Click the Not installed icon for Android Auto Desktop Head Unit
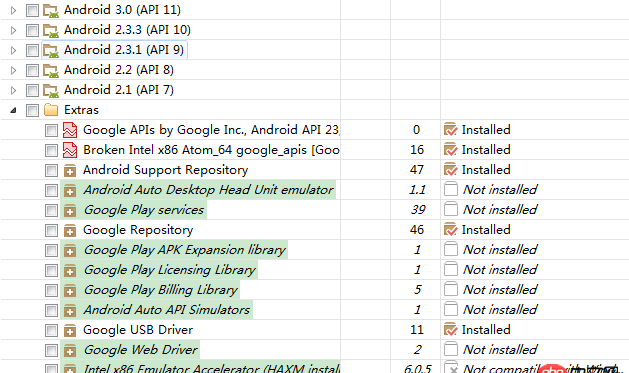This screenshot has width=629, height=373. (450, 189)
